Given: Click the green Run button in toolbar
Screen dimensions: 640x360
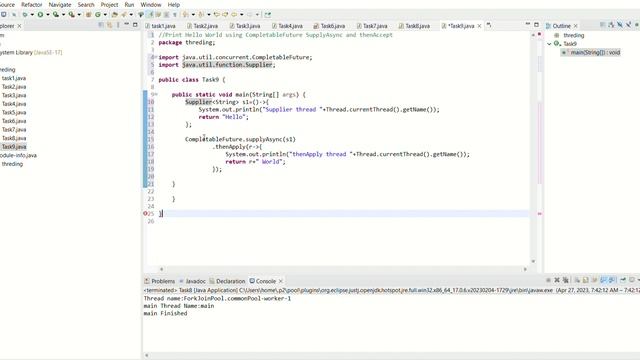Looking at the screenshot, I should [x=40, y=15].
